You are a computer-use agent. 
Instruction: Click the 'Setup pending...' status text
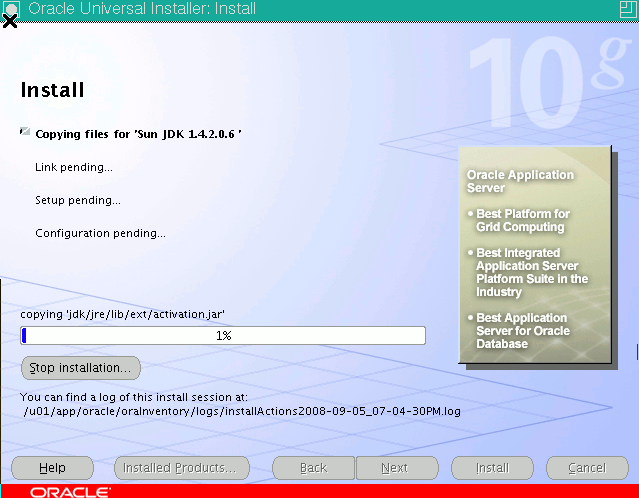click(x=78, y=200)
